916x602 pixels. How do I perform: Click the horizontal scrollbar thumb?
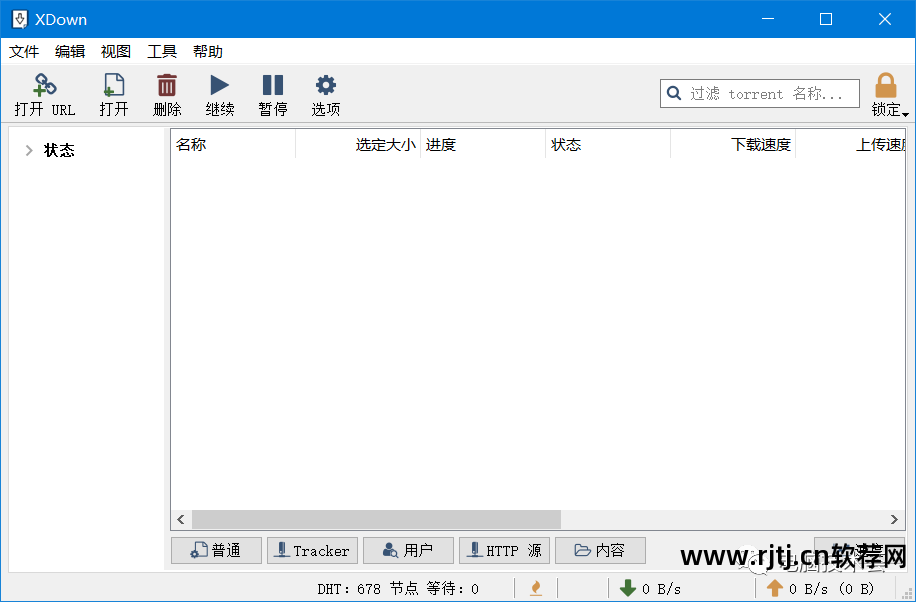(376, 519)
